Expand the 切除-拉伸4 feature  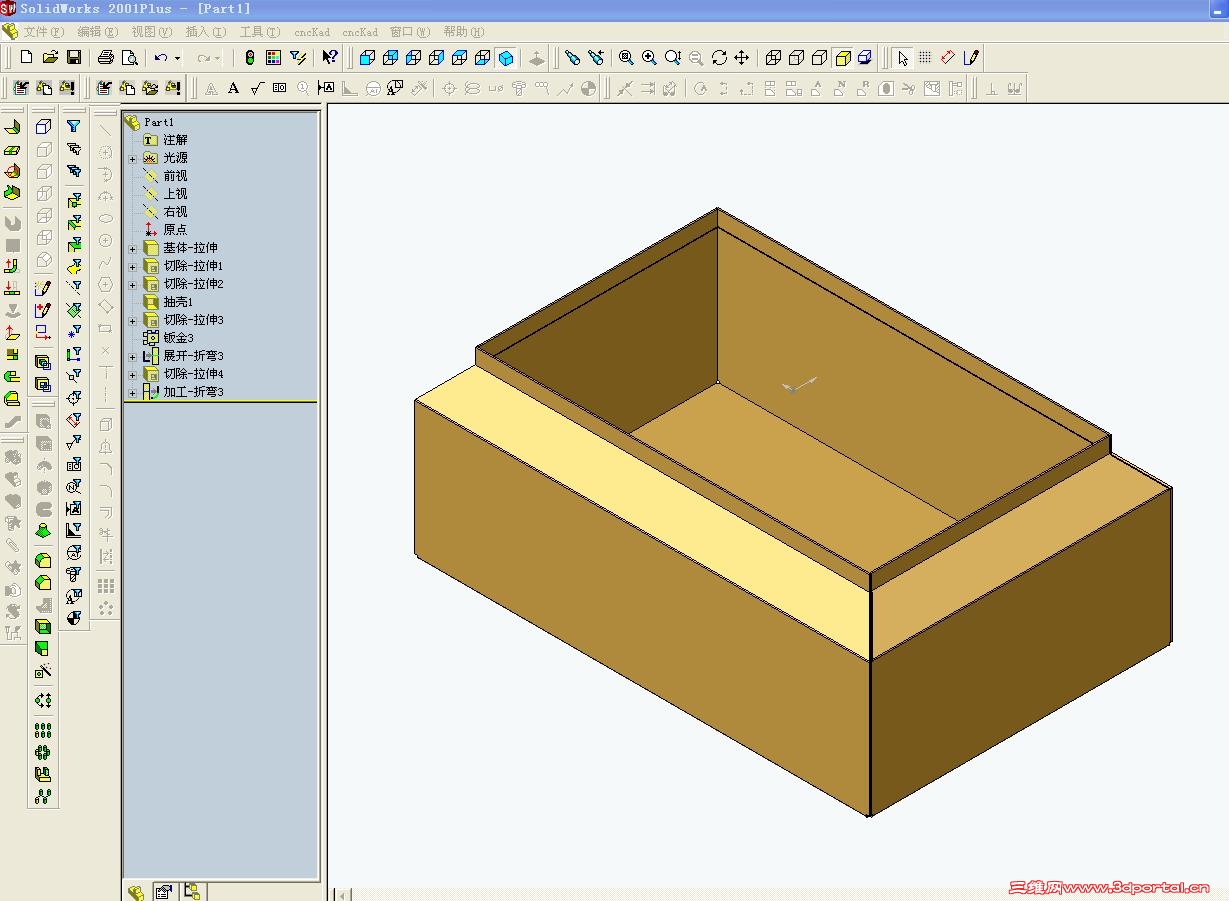click(132, 374)
